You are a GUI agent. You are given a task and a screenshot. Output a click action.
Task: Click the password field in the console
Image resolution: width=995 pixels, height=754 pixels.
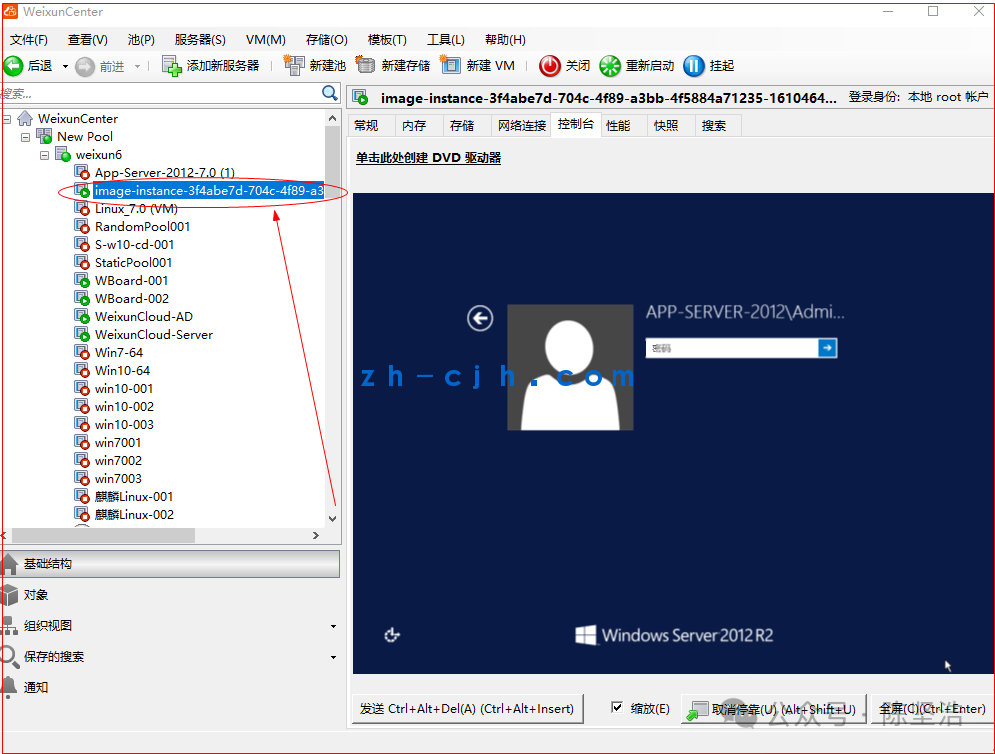pyautogui.click(x=732, y=348)
